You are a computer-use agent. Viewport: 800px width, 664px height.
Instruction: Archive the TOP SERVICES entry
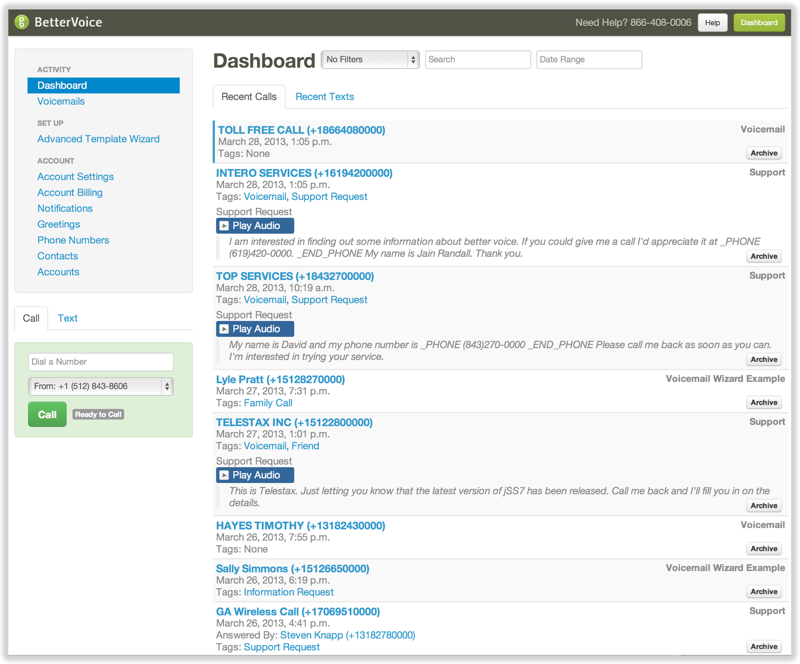click(764, 359)
